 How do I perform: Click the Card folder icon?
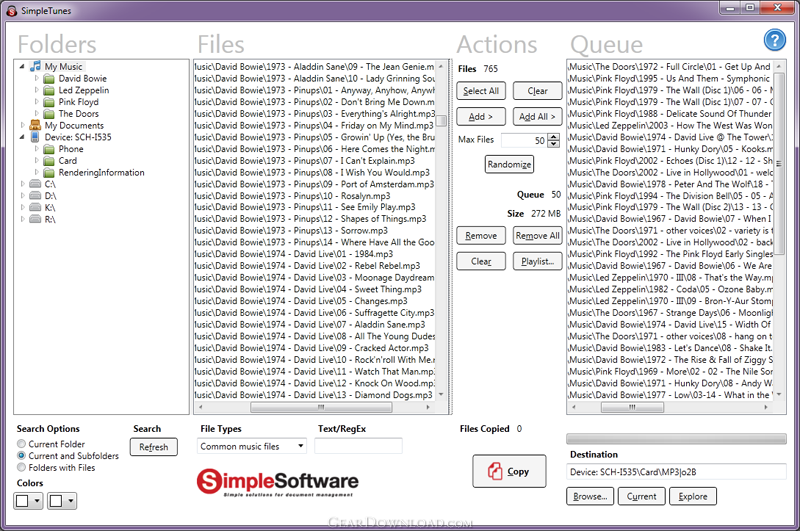49,161
